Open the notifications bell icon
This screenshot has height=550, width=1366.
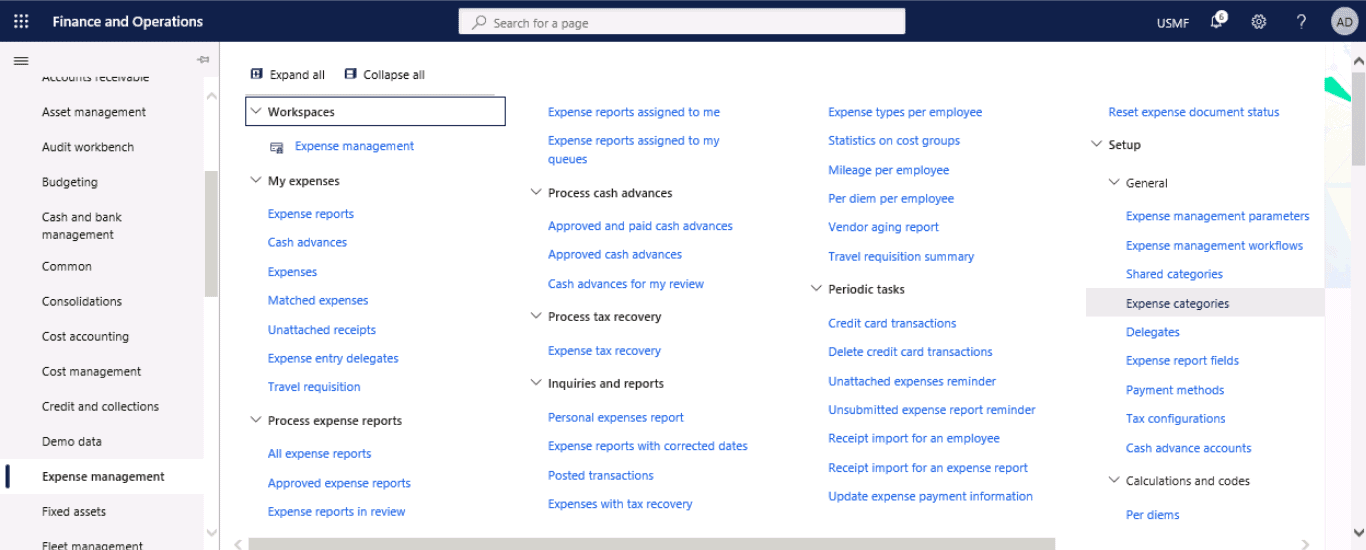(1218, 21)
